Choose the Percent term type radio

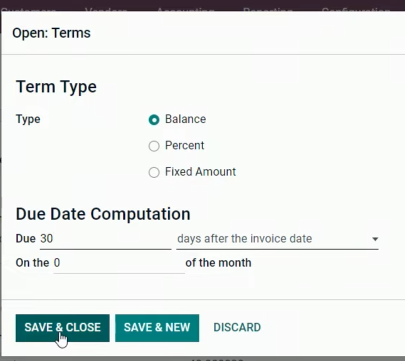[x=154, y=146]
